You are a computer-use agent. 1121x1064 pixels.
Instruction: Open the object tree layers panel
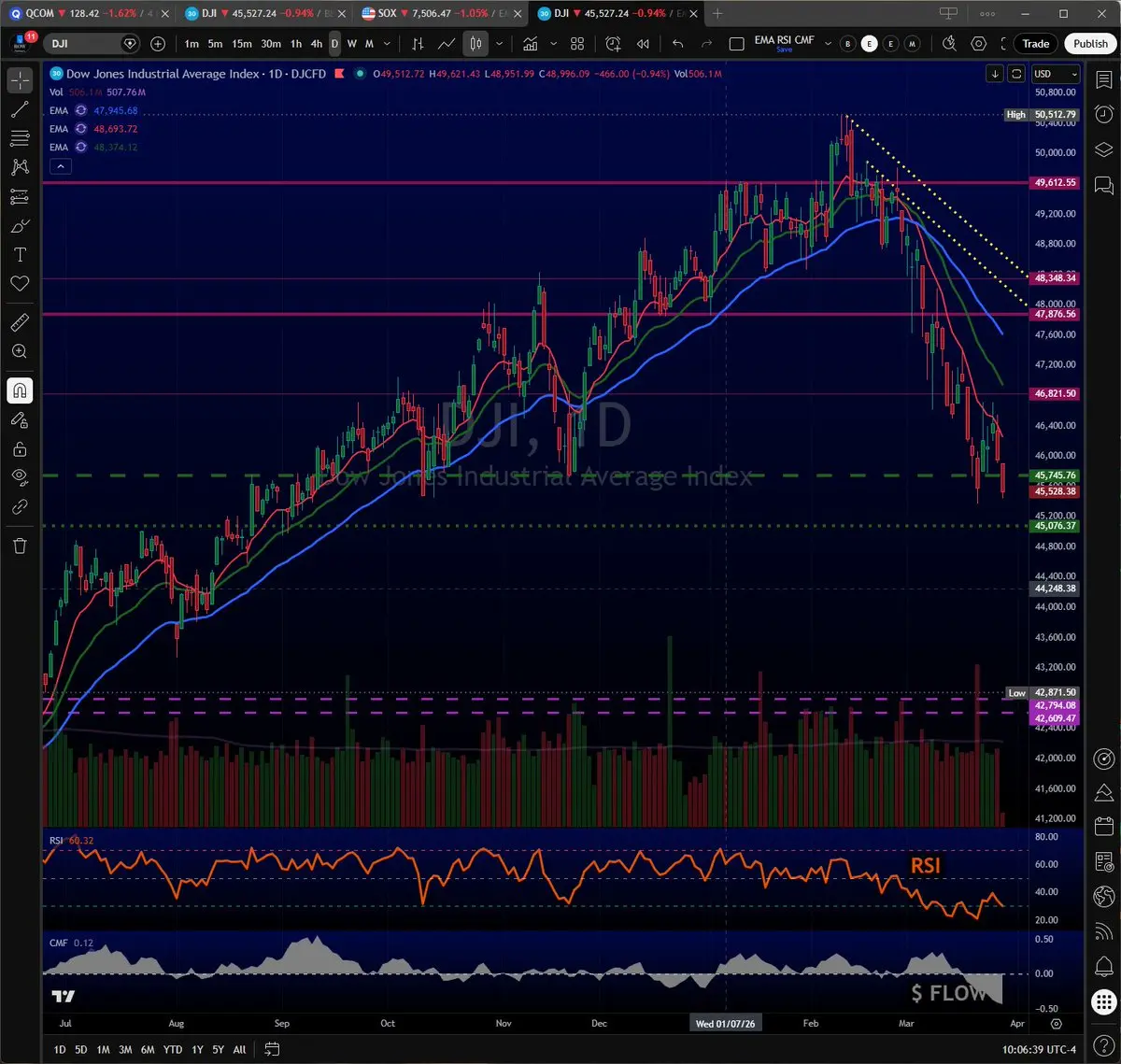1103,149
